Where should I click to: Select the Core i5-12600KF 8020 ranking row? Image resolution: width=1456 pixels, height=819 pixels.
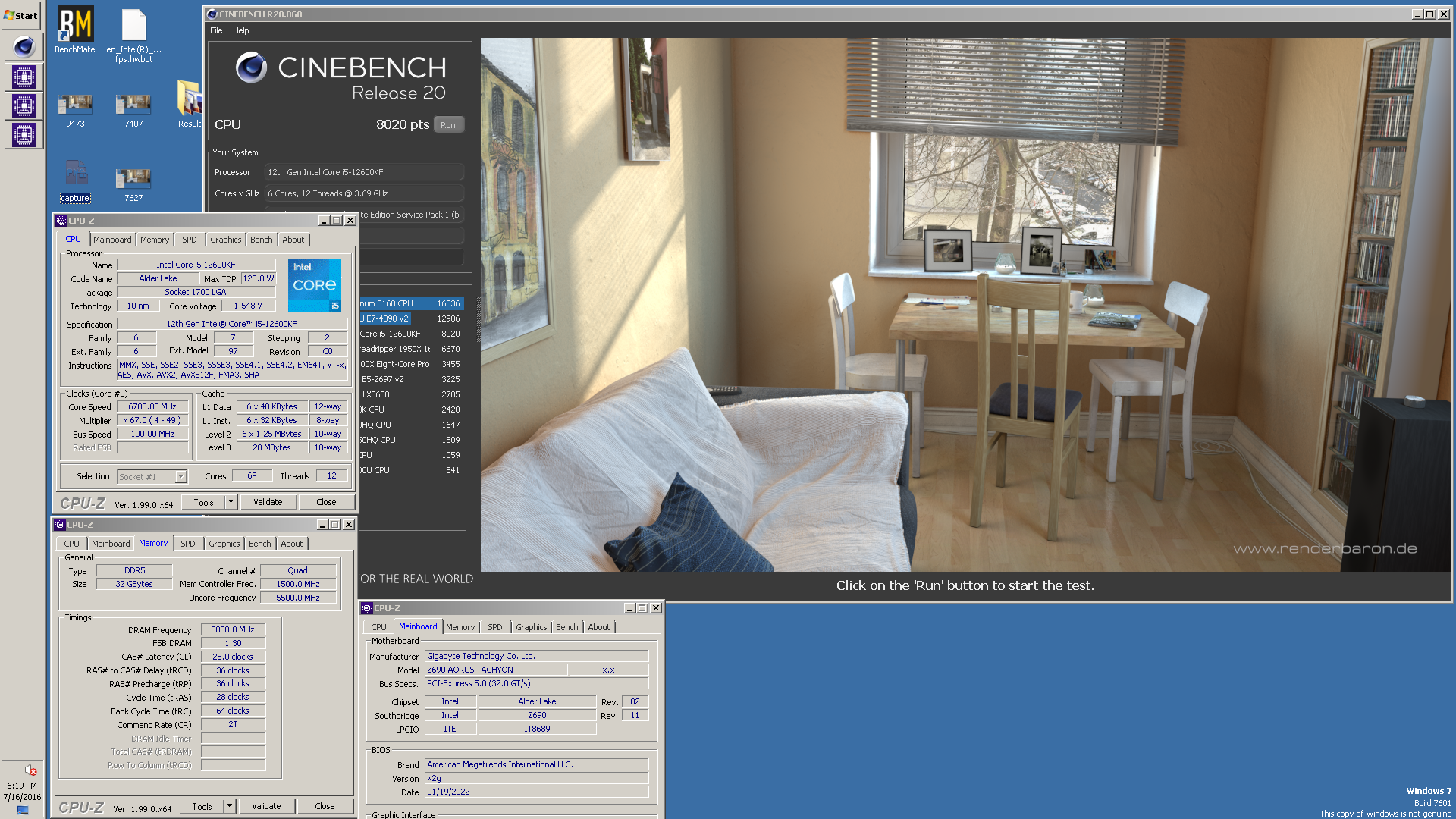pyautogui.click(x=410, y=334)
